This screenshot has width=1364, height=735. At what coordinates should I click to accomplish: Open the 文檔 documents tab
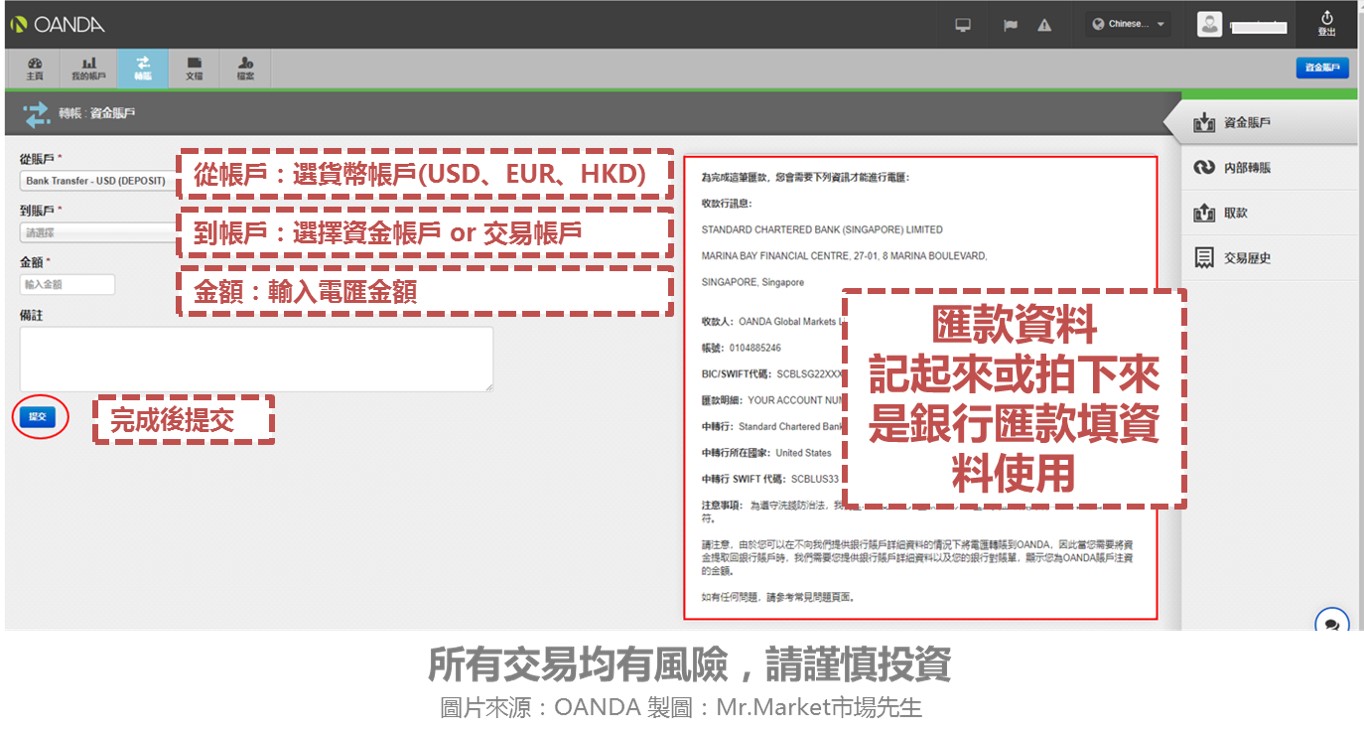194,68
